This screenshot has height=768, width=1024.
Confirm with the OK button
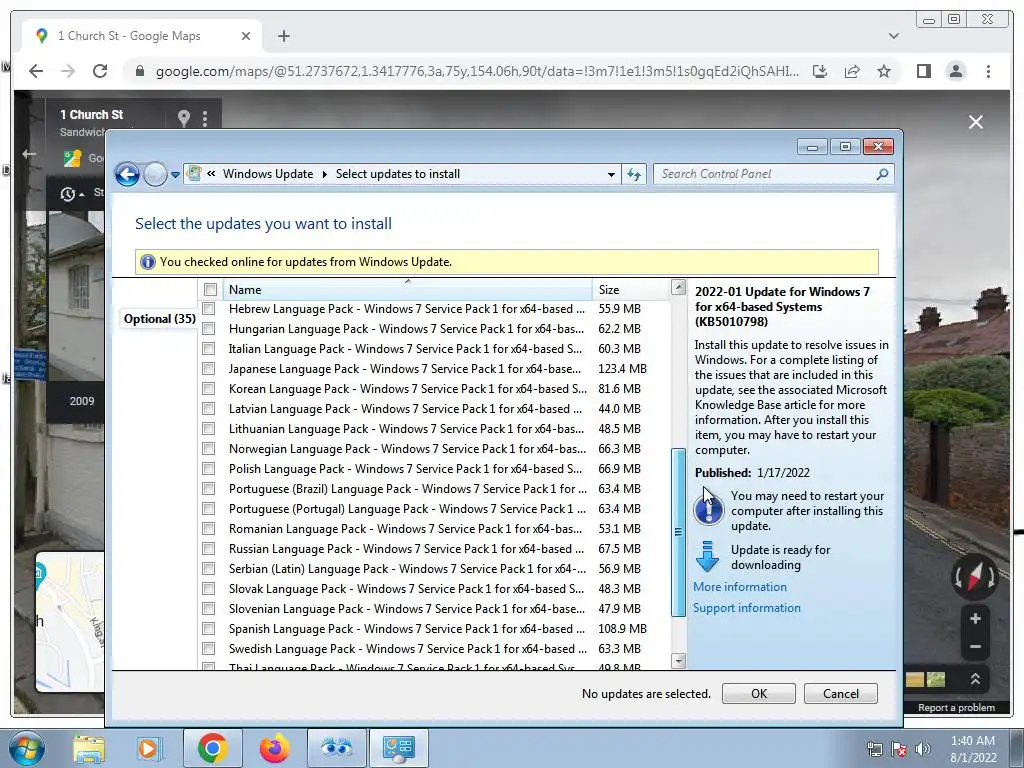pos(758,694)
